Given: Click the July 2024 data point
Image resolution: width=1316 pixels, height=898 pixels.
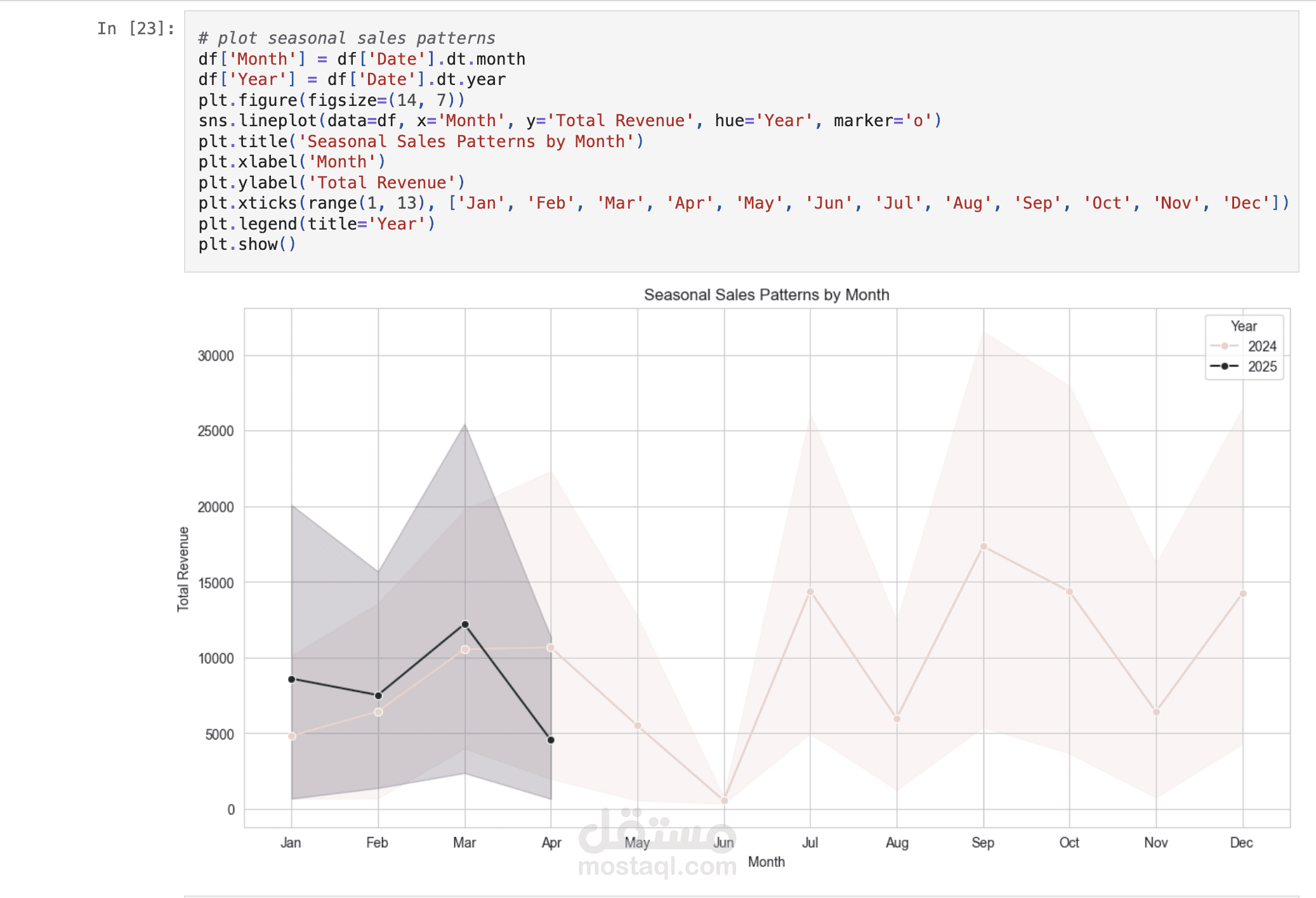Looking at the screenshot, I should coord(810,592).
